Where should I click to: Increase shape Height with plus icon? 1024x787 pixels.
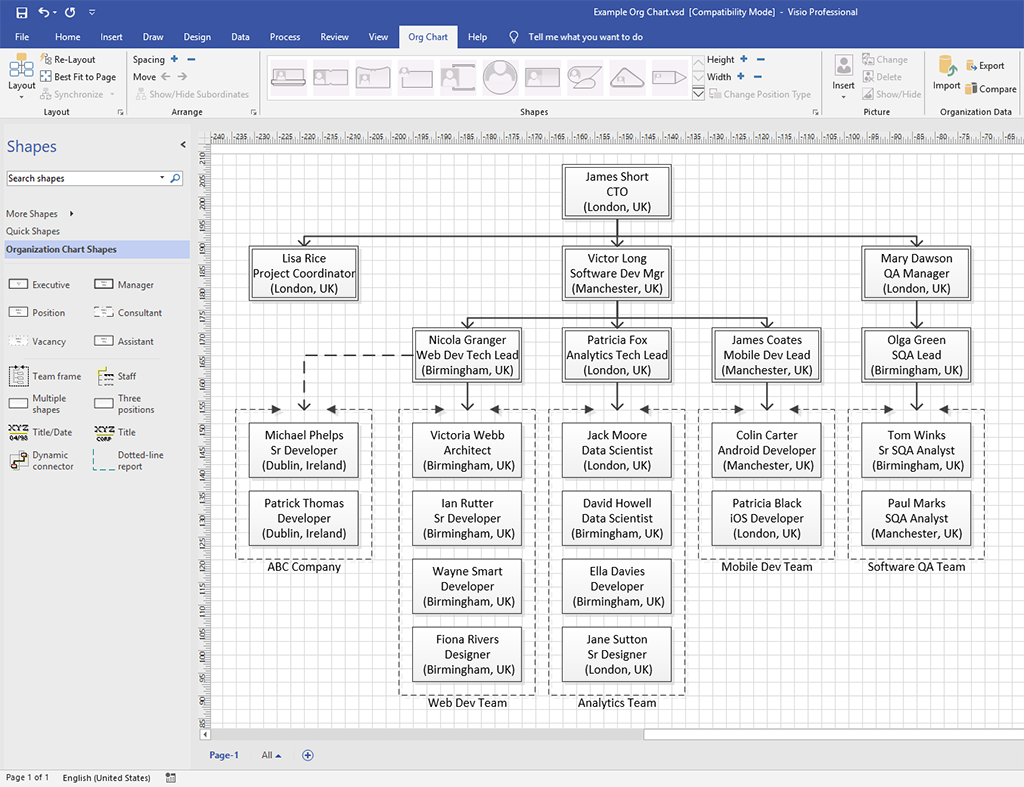pyautogui.click(x=744, y=59)
